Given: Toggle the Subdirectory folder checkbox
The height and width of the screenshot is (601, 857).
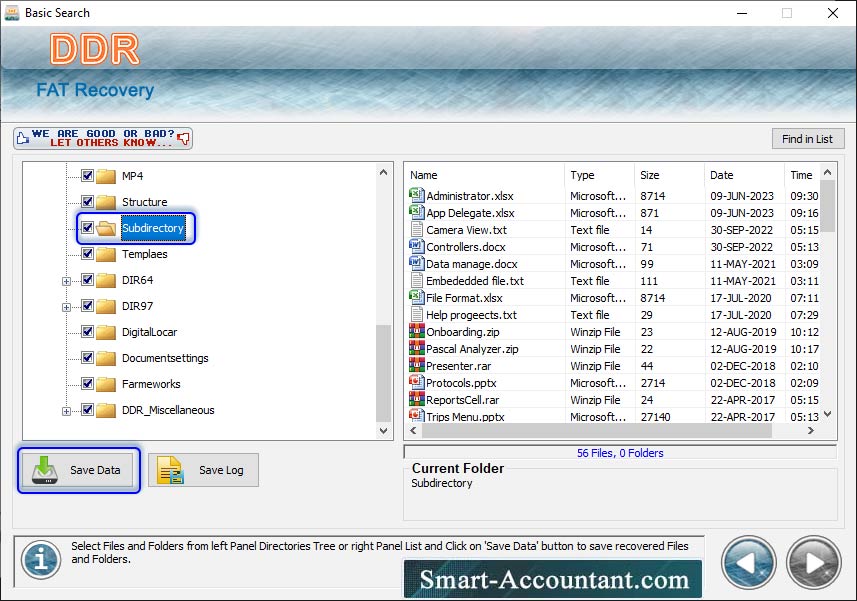Looking at the screenshot, I should (87, 227).
